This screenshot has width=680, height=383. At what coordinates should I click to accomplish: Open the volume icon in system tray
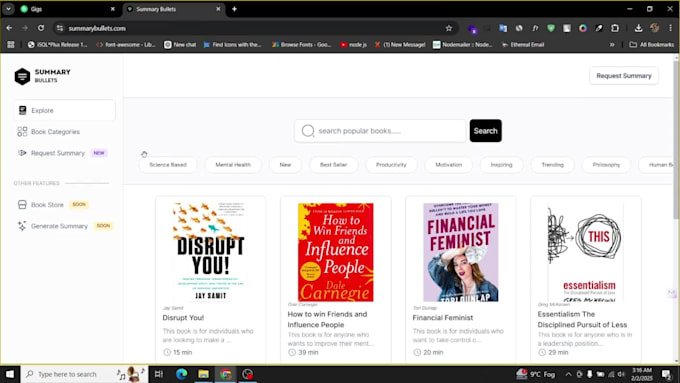(621, 374)
